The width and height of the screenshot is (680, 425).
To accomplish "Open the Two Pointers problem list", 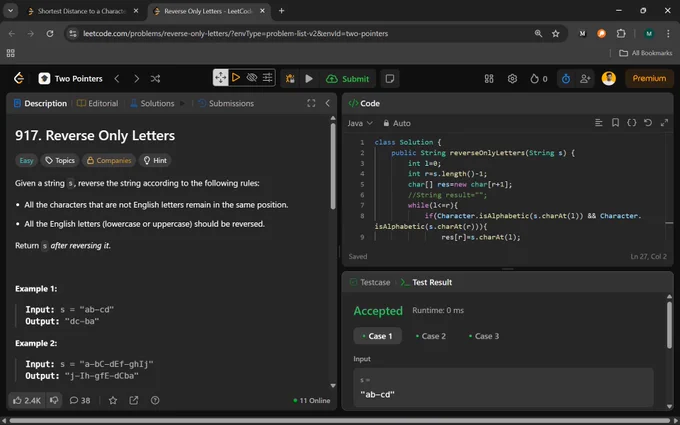I will pyautogui.click(x=71, y=78).
